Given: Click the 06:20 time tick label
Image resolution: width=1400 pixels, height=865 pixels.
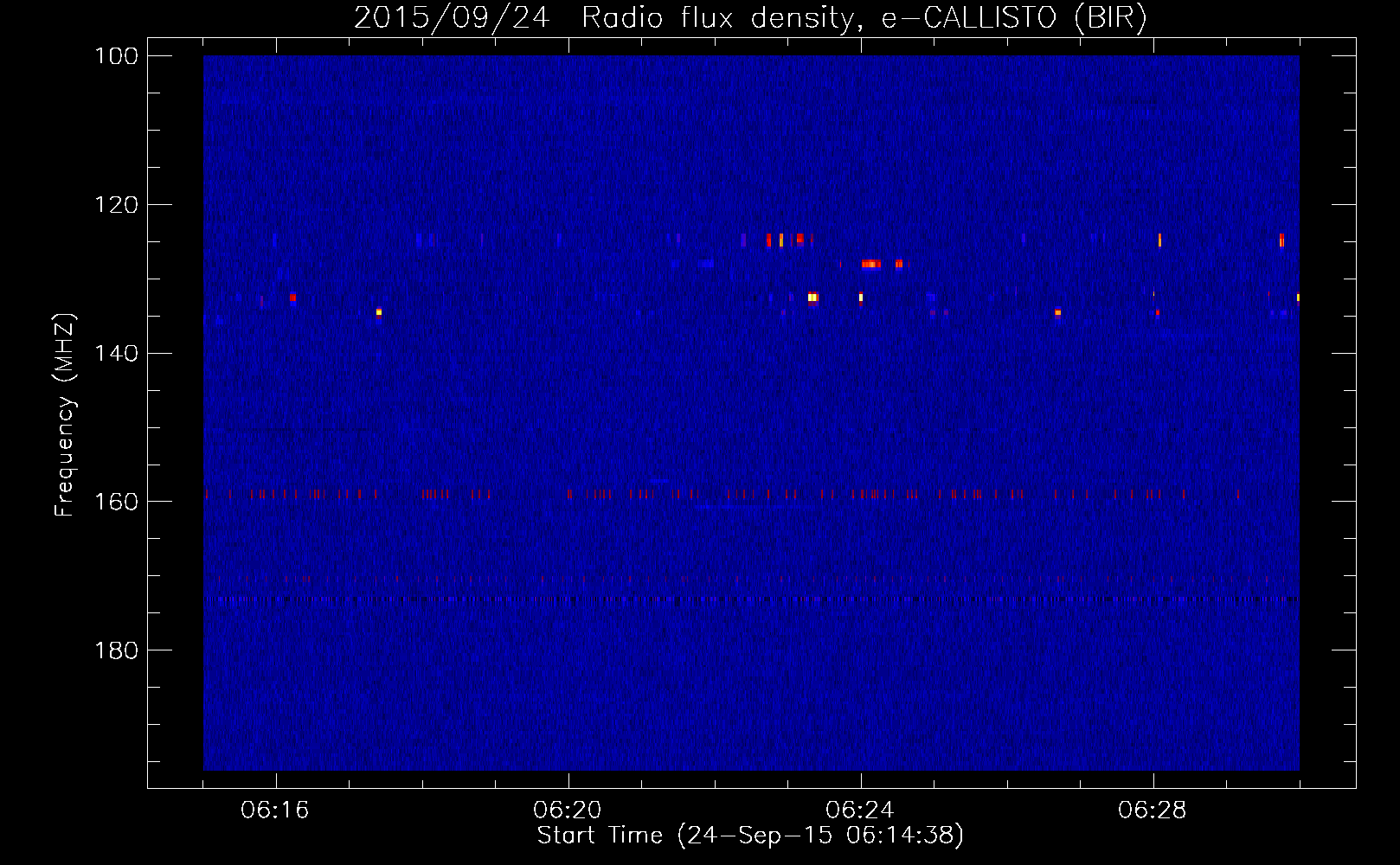Looking at the screenshot, I should pos(568,810).
